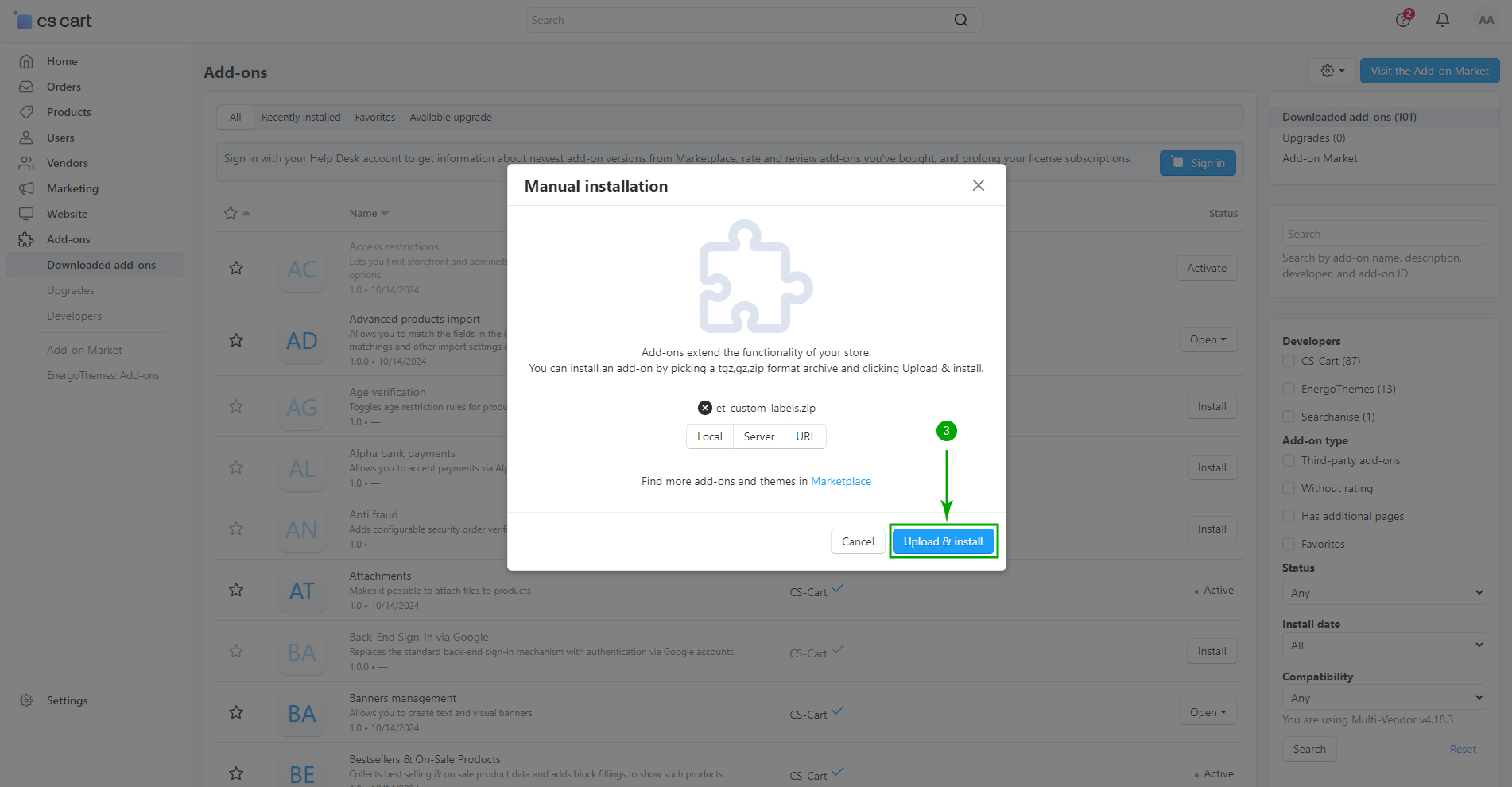The height and width of the screenshot is (787, 1512).
Task: Favorite the Attachments add-on star
Action: point(236,590)
